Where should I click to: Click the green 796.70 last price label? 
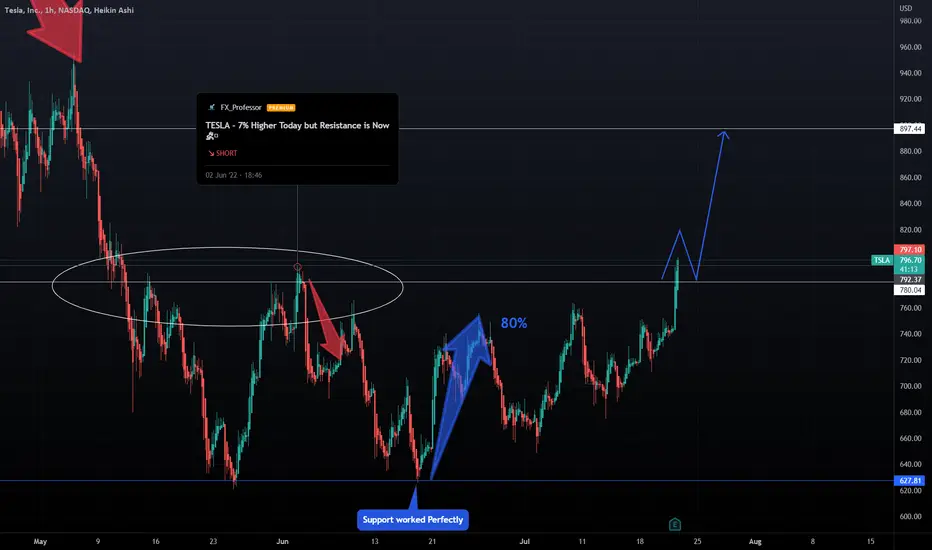click(909, 260)
